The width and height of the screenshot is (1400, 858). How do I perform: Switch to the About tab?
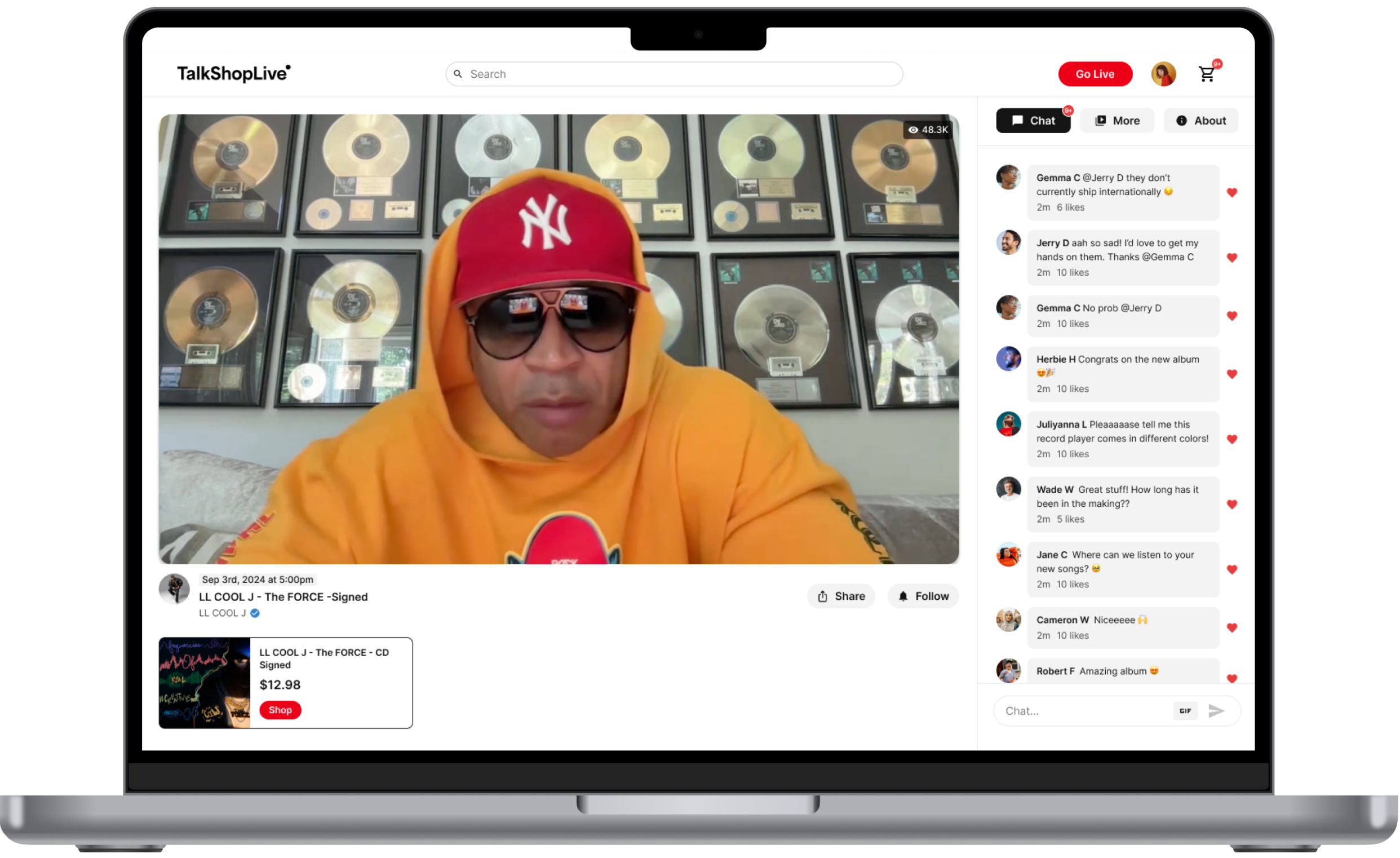pos(1201,121)
